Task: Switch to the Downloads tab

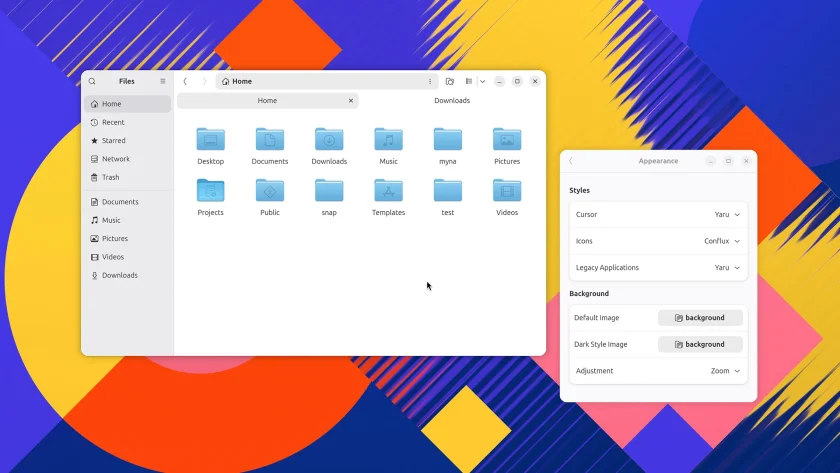Action: point(452,101)
